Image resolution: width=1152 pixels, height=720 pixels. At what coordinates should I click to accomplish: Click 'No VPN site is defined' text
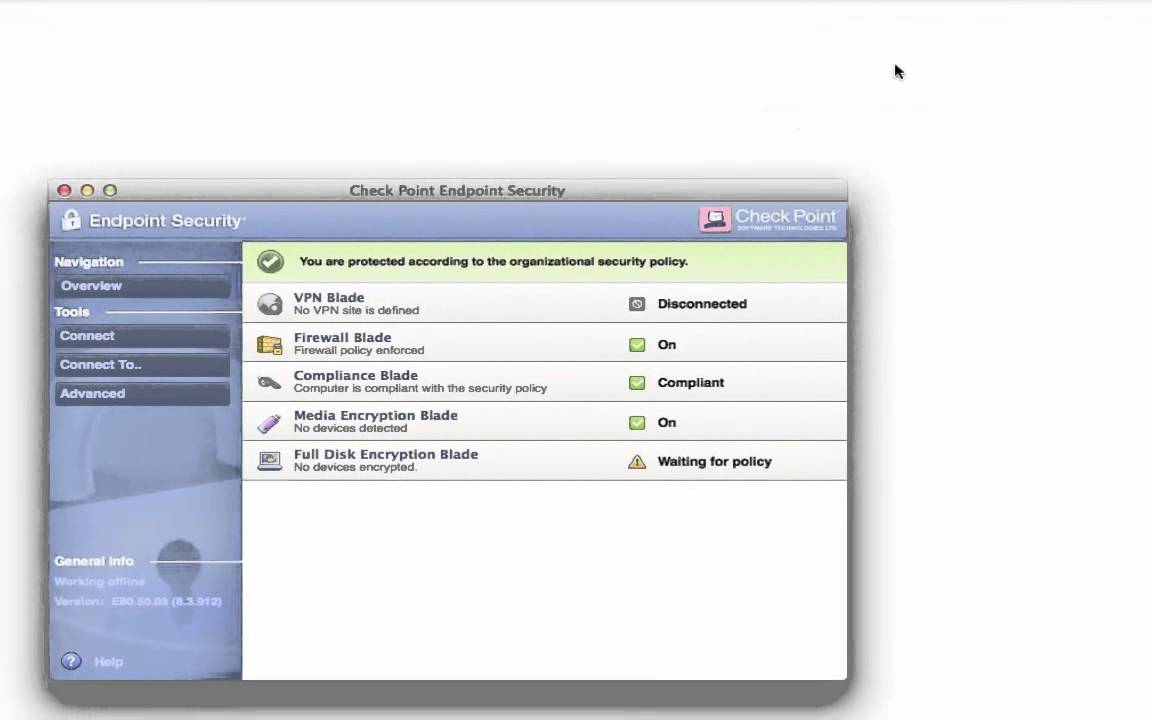pos(356,311)
